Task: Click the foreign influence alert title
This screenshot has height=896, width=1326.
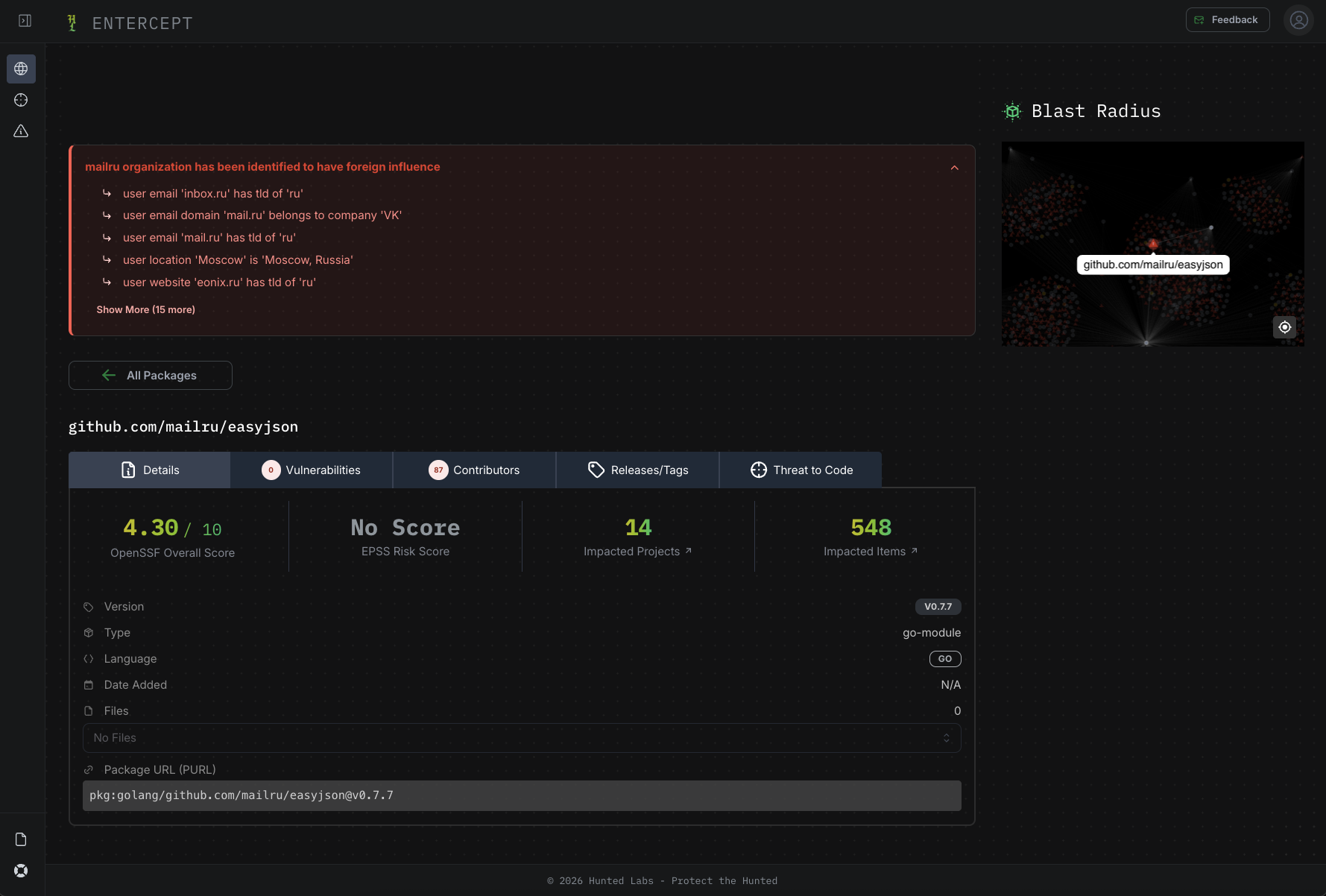Action: pyautogui.click(x=262, y=167)
